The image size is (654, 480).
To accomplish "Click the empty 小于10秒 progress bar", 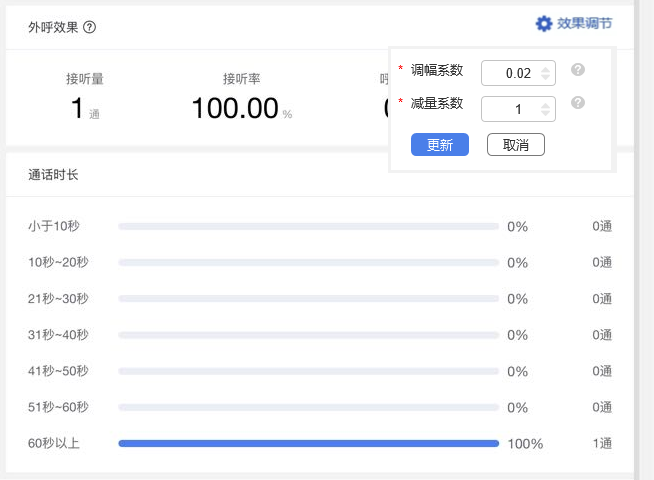I will (308, 227).
